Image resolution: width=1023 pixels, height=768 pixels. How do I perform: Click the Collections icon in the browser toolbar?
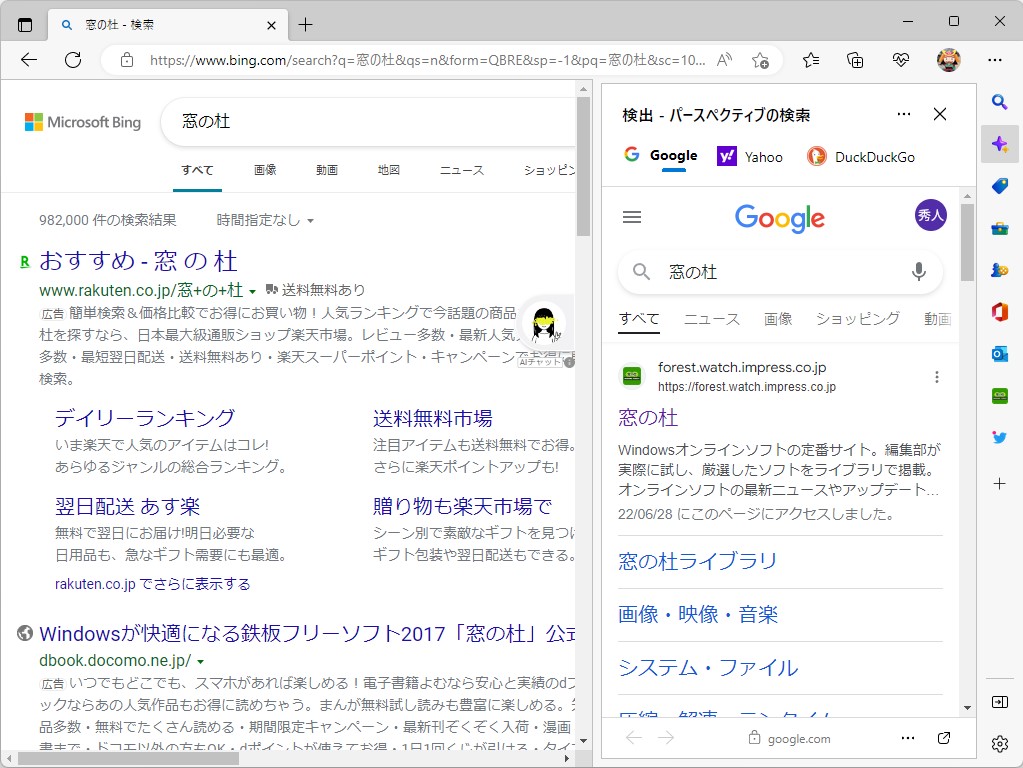tap(855, 60)
